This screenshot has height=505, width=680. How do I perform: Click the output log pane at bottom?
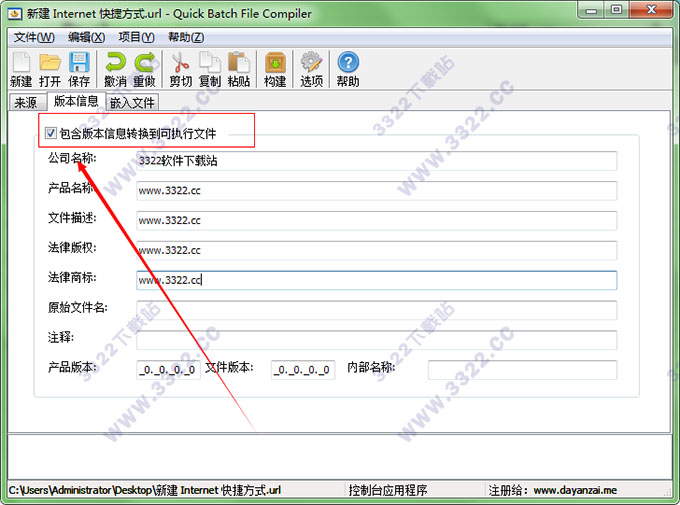pos(340,456)
